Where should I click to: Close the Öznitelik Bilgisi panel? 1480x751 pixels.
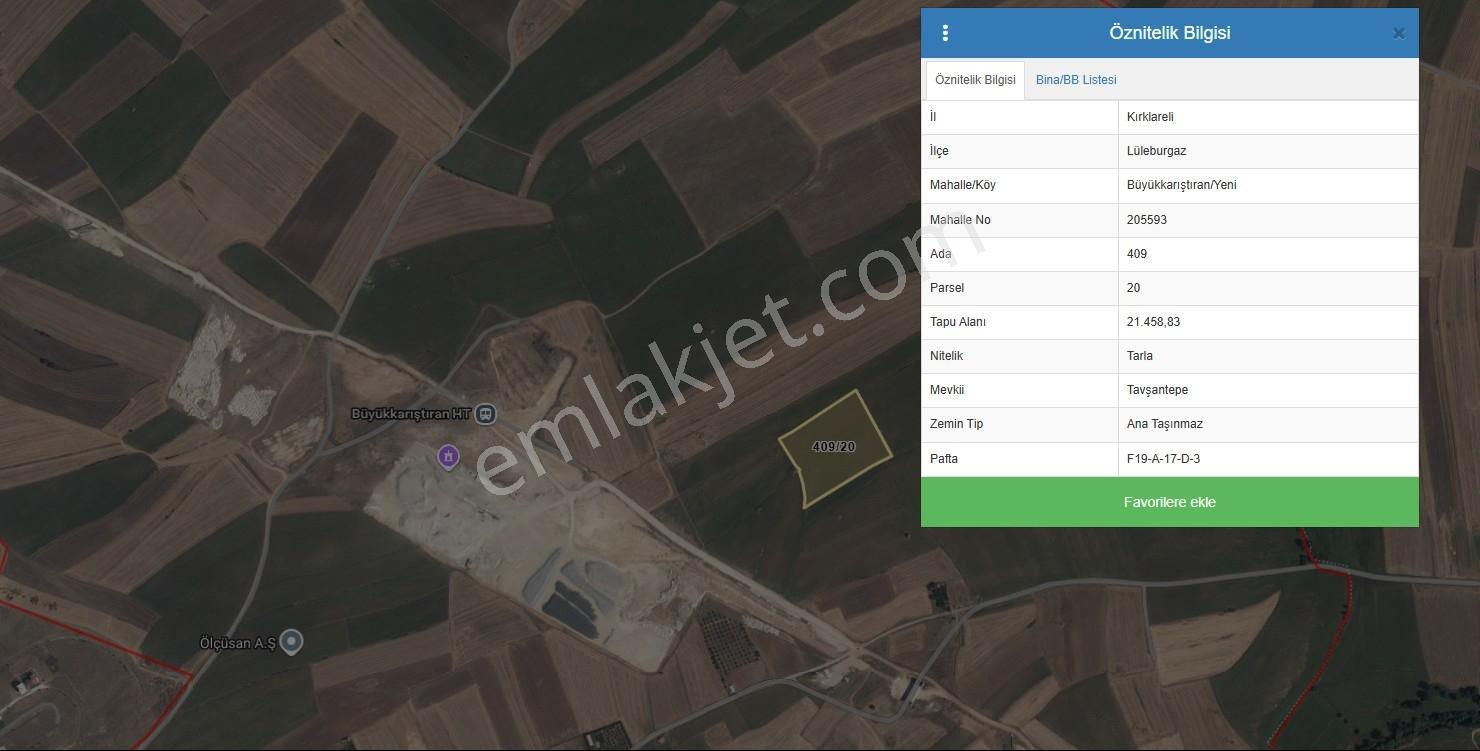click(x=1399, y=33)
